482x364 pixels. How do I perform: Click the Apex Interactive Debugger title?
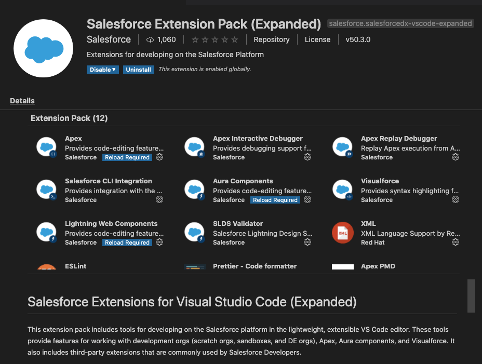click(258, 138)
